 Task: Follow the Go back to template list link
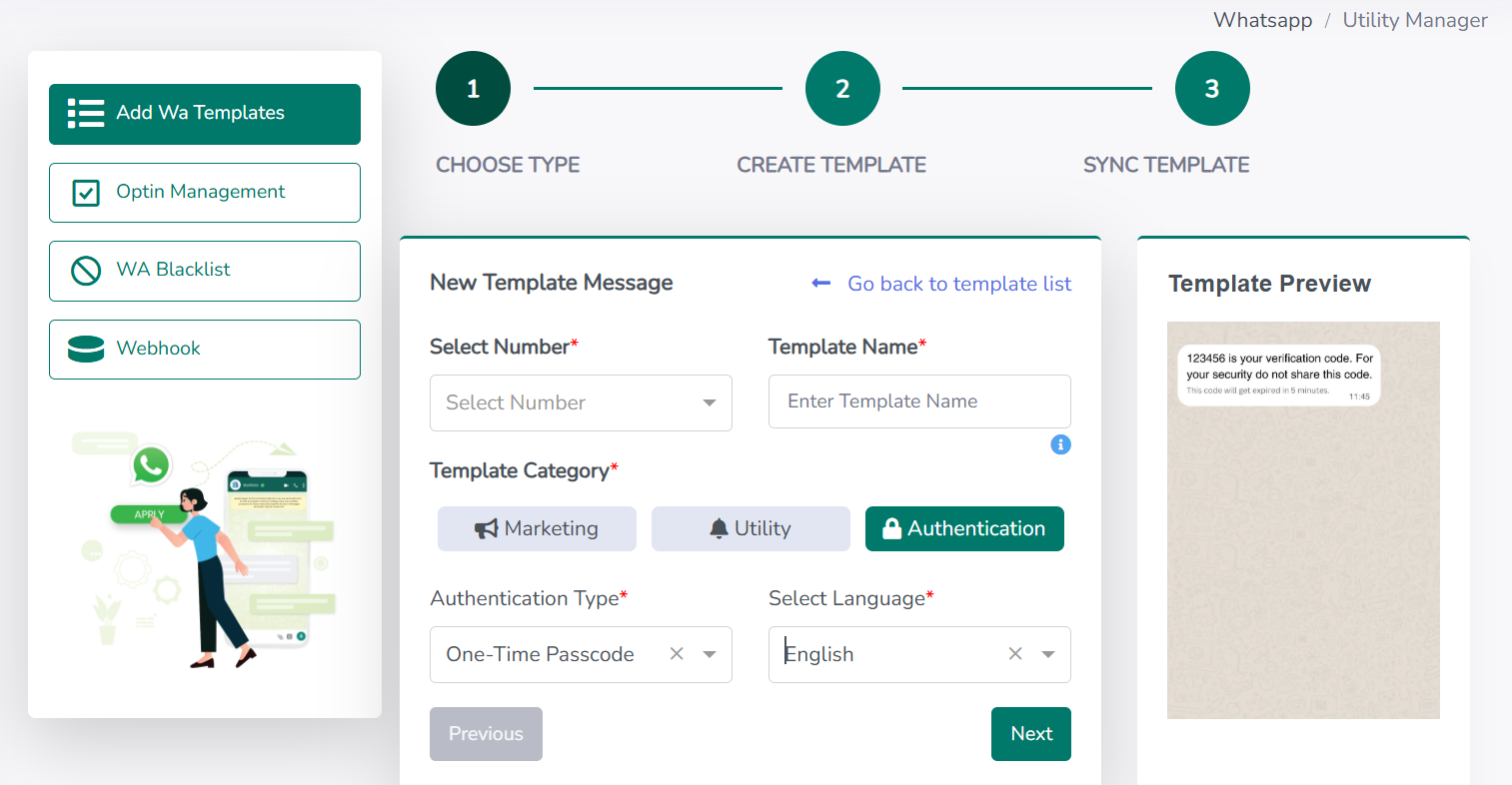coord(958,284)
